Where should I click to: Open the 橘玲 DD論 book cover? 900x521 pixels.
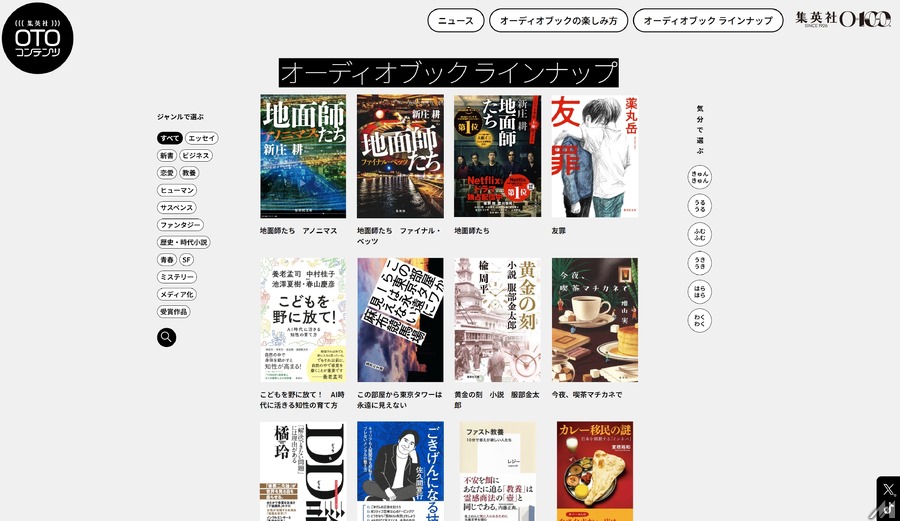pos(303,472)
